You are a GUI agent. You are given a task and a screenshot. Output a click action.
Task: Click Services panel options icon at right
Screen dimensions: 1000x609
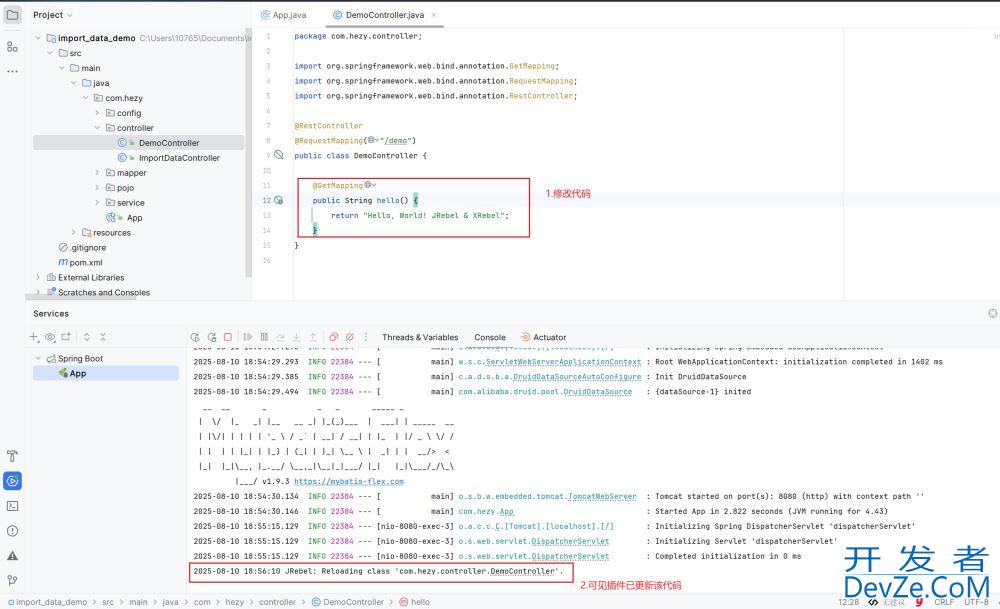pos(993,313)
